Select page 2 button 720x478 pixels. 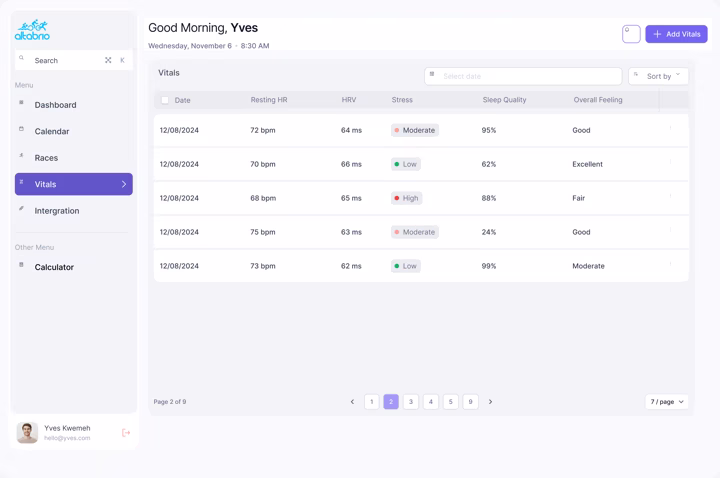tap(391, 402)
